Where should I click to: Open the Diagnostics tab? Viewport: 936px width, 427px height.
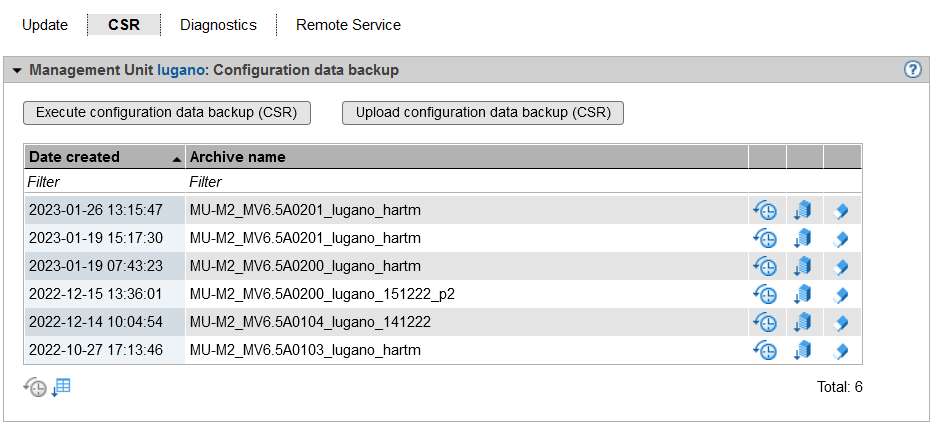218,25
